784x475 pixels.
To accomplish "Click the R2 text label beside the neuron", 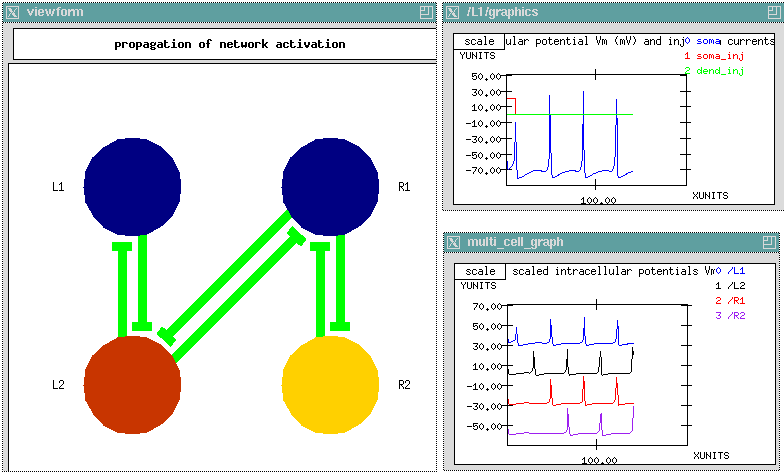I will point(404,385).
